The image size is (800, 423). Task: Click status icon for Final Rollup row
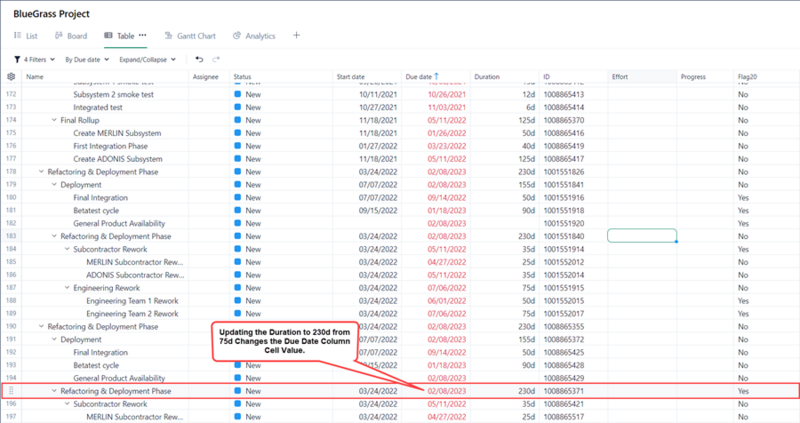click(237, 120)
